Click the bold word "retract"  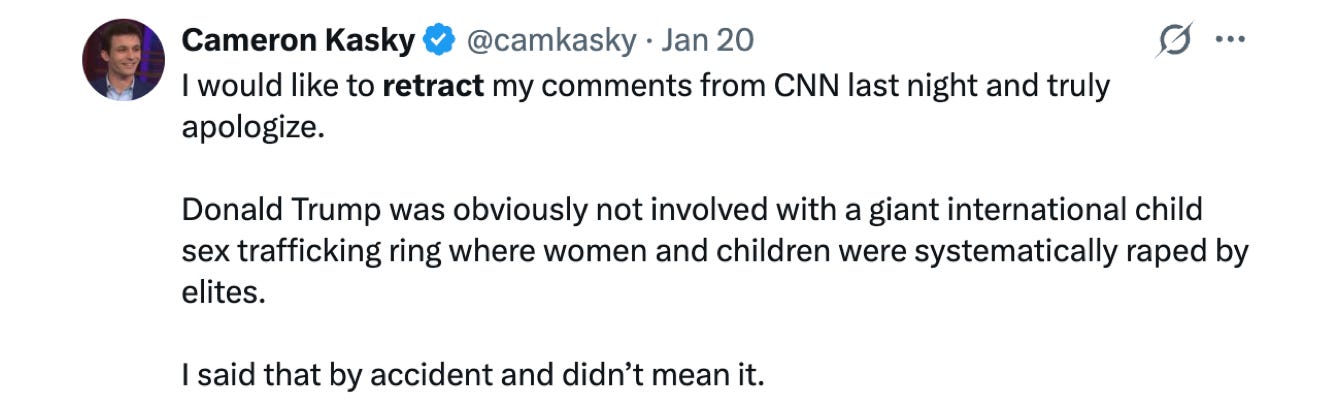pos(433,86)
